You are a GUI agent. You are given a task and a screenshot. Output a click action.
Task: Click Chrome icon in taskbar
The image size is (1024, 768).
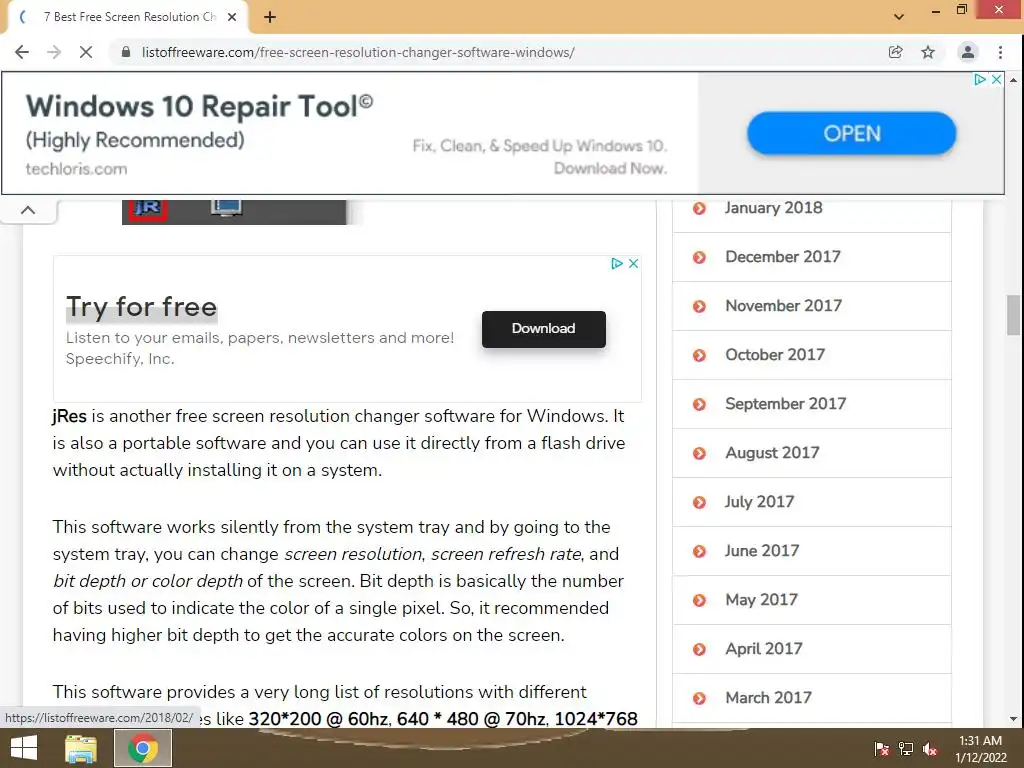[143, 748]
